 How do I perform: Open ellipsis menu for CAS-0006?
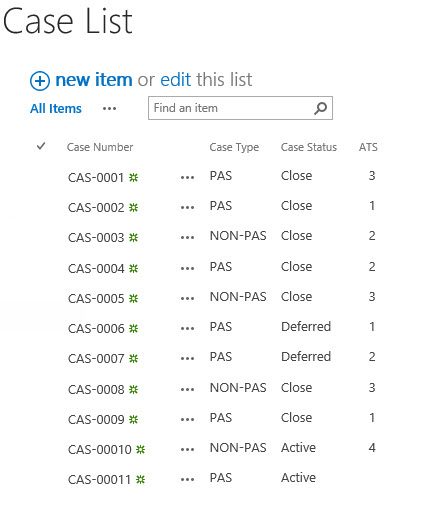(187, 328)
